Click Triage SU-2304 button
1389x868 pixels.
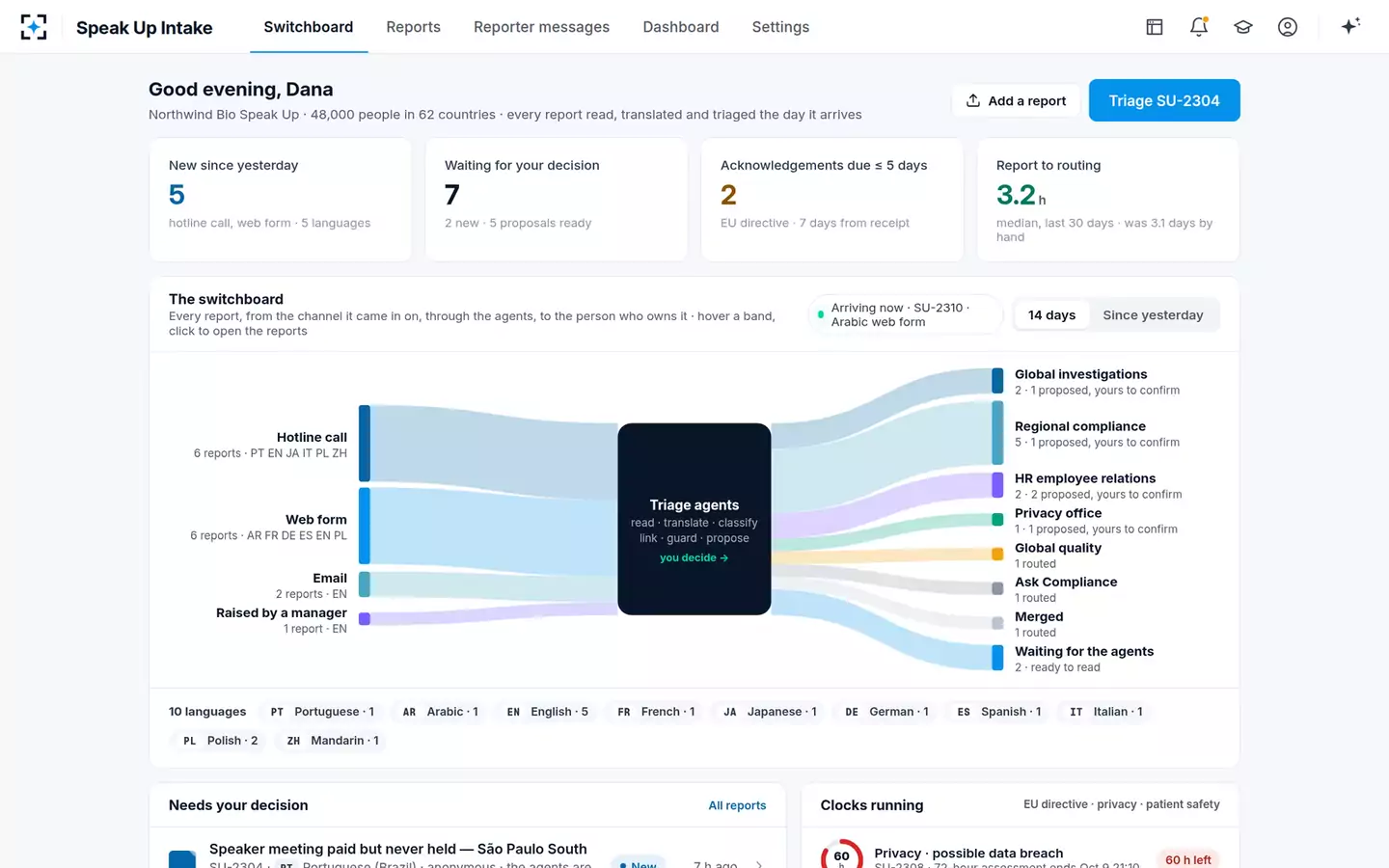1164,100
